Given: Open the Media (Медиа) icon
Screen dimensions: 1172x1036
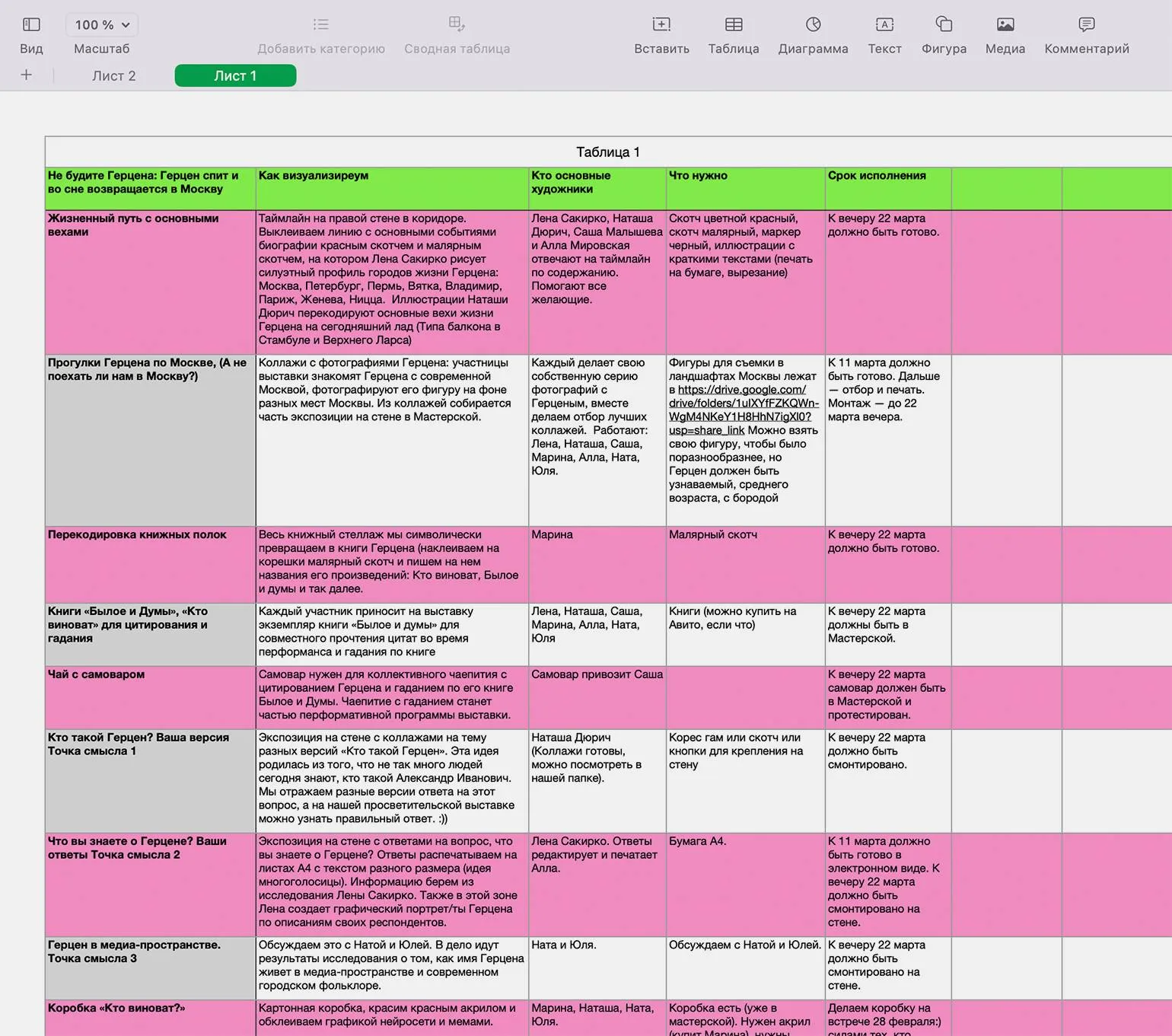Looking at the screenshot, I should 1005,25.
